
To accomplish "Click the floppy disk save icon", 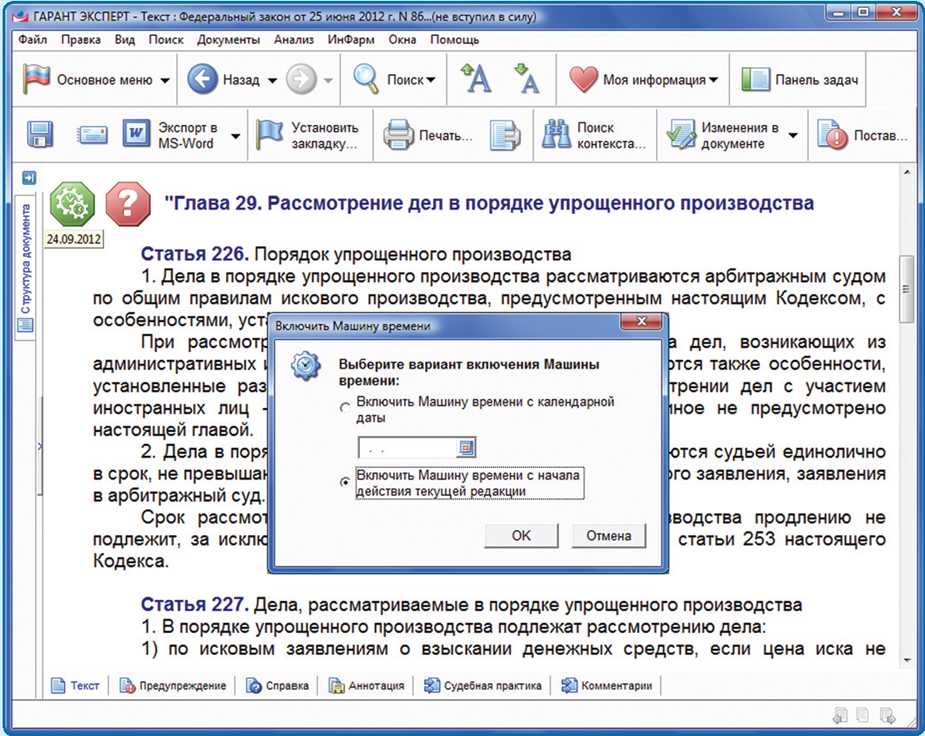I will [40, 135].
